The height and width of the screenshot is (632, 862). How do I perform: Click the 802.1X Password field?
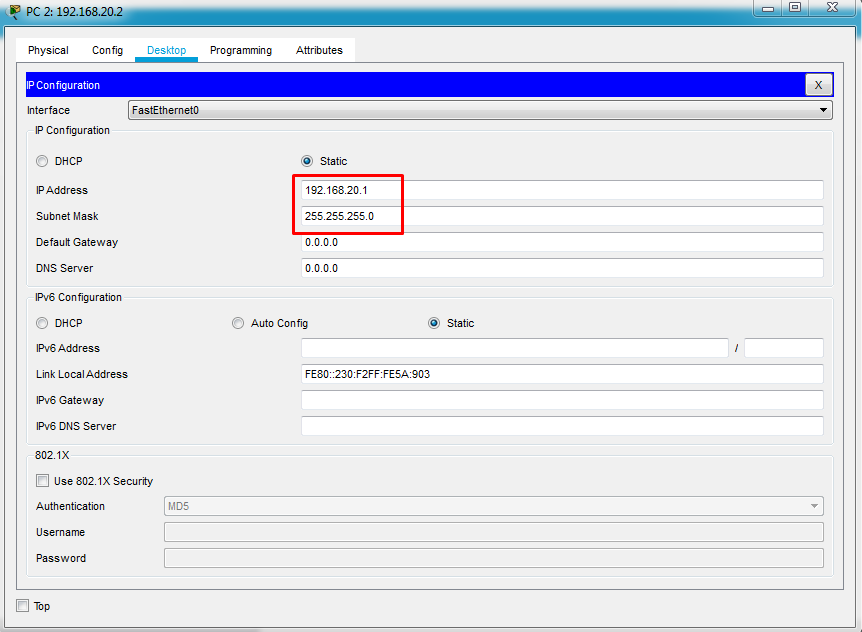click(494, 558)
